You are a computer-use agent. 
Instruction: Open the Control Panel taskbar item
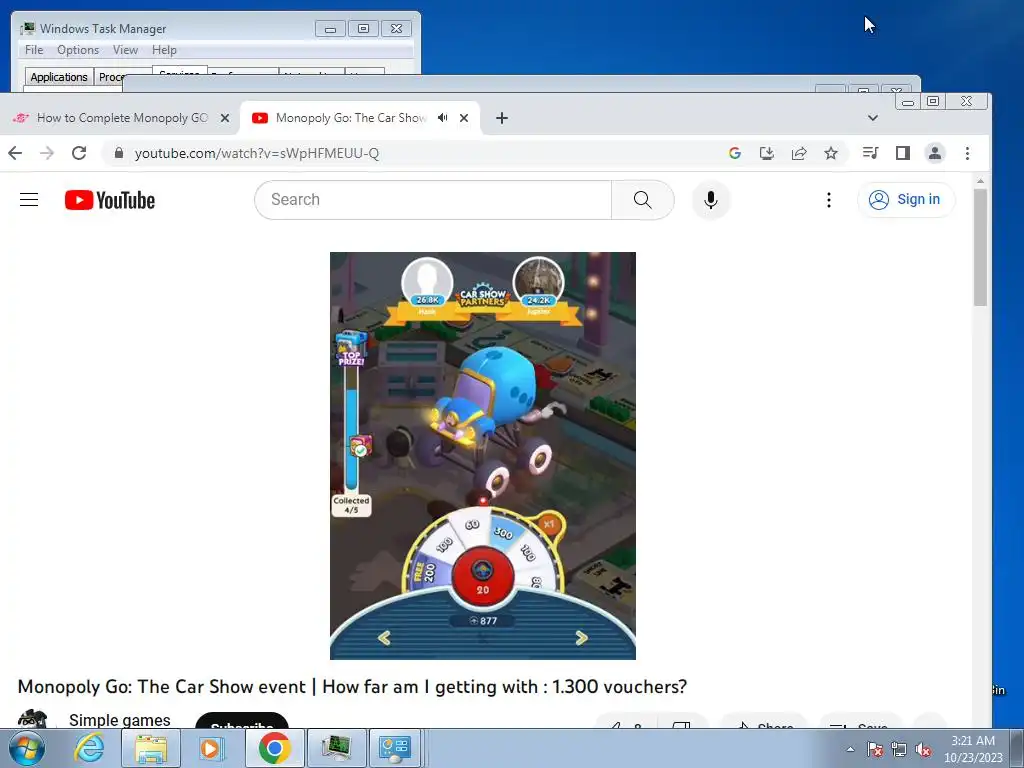pyautogui.click(x=396, y=748)
